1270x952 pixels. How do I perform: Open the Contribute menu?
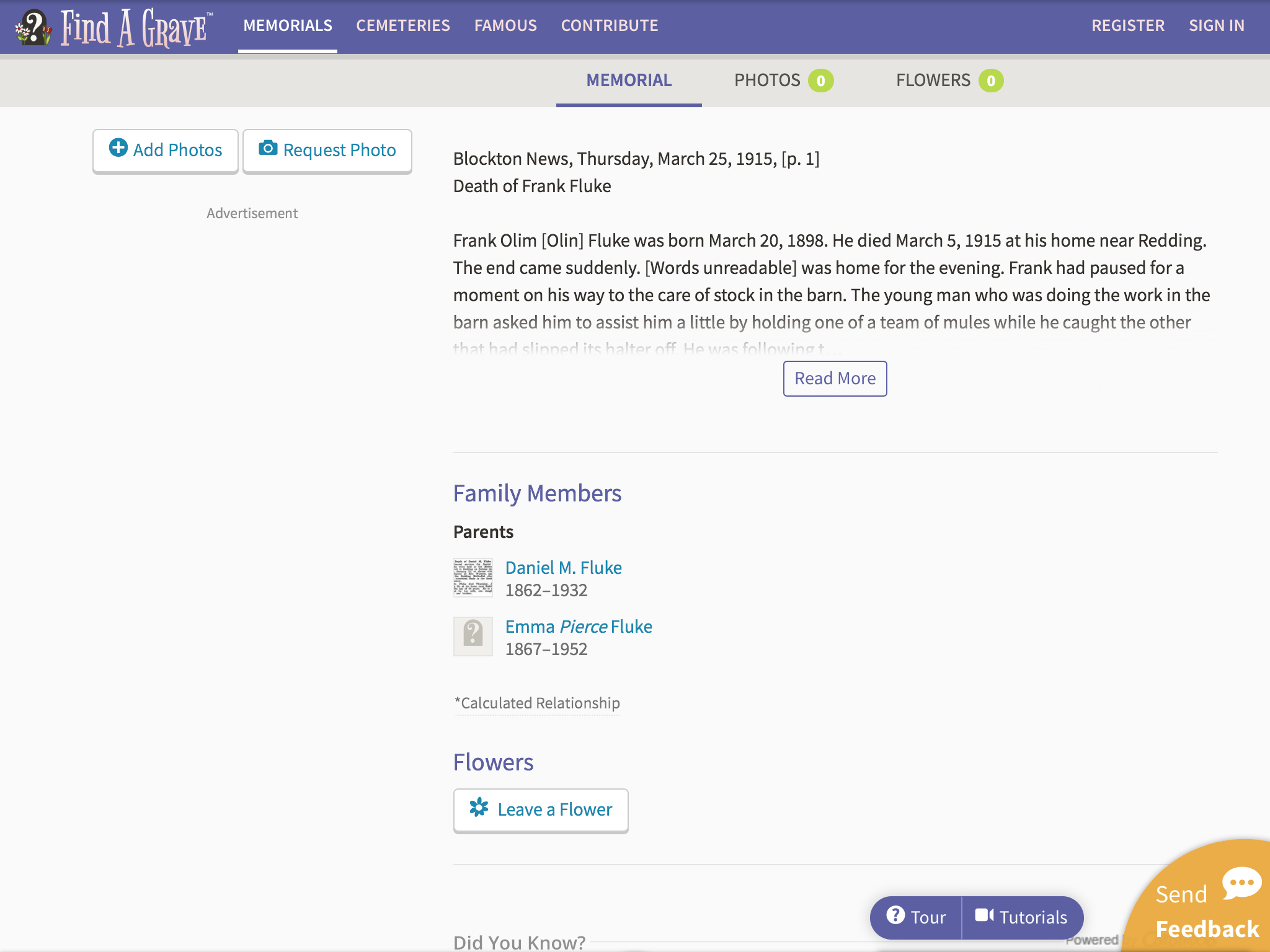[x=610, y=25]
